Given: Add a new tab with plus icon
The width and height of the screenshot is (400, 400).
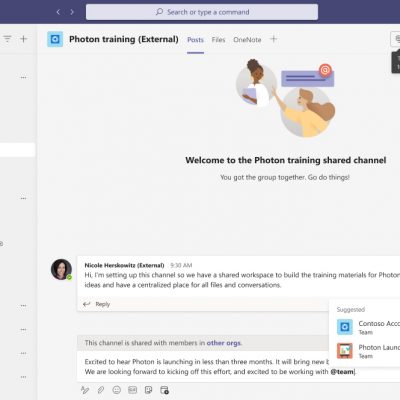Looking at the screenshot, I should (x=273, y=39).
